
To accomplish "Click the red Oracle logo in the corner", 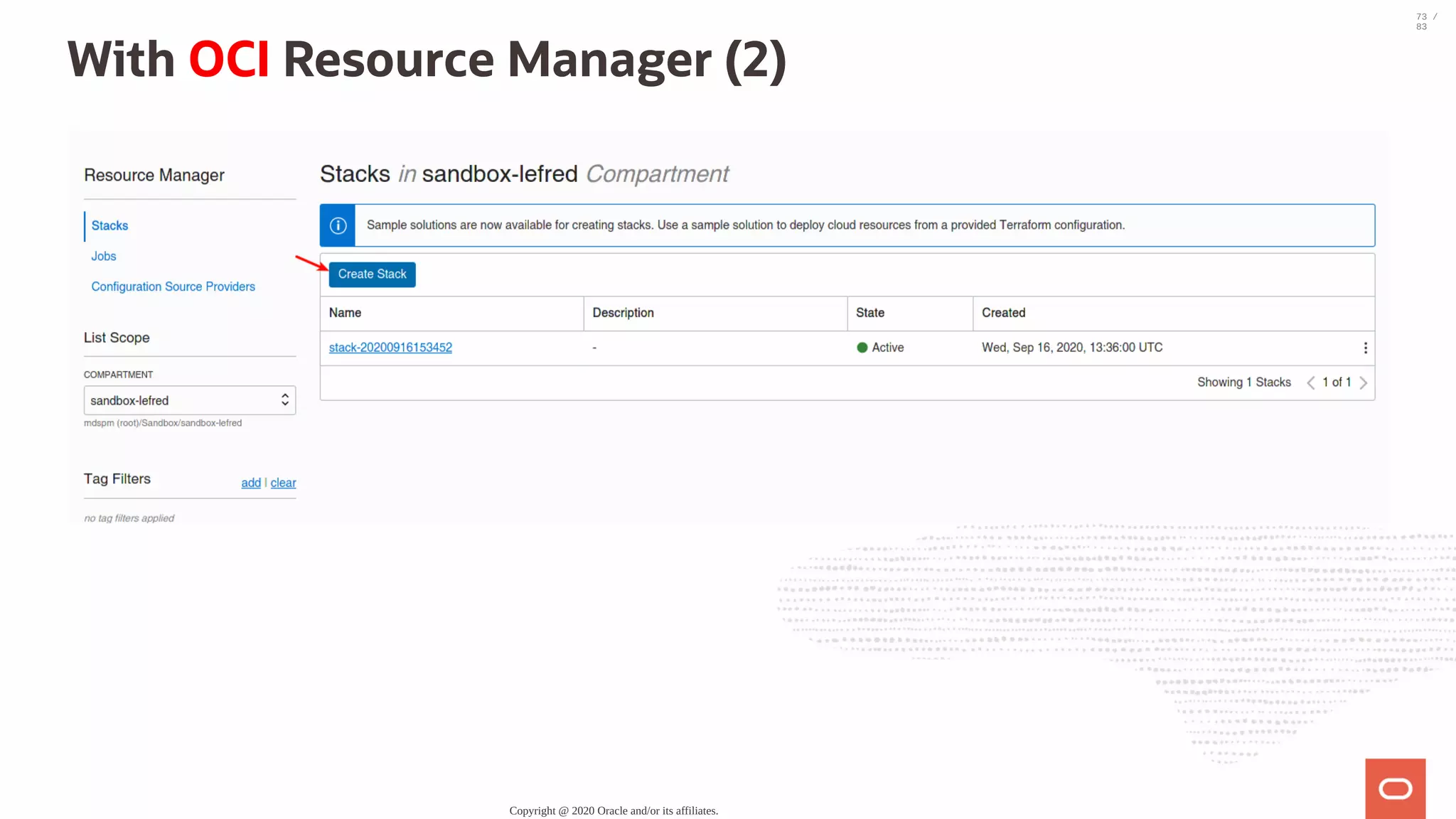I will pos(1395,788).
